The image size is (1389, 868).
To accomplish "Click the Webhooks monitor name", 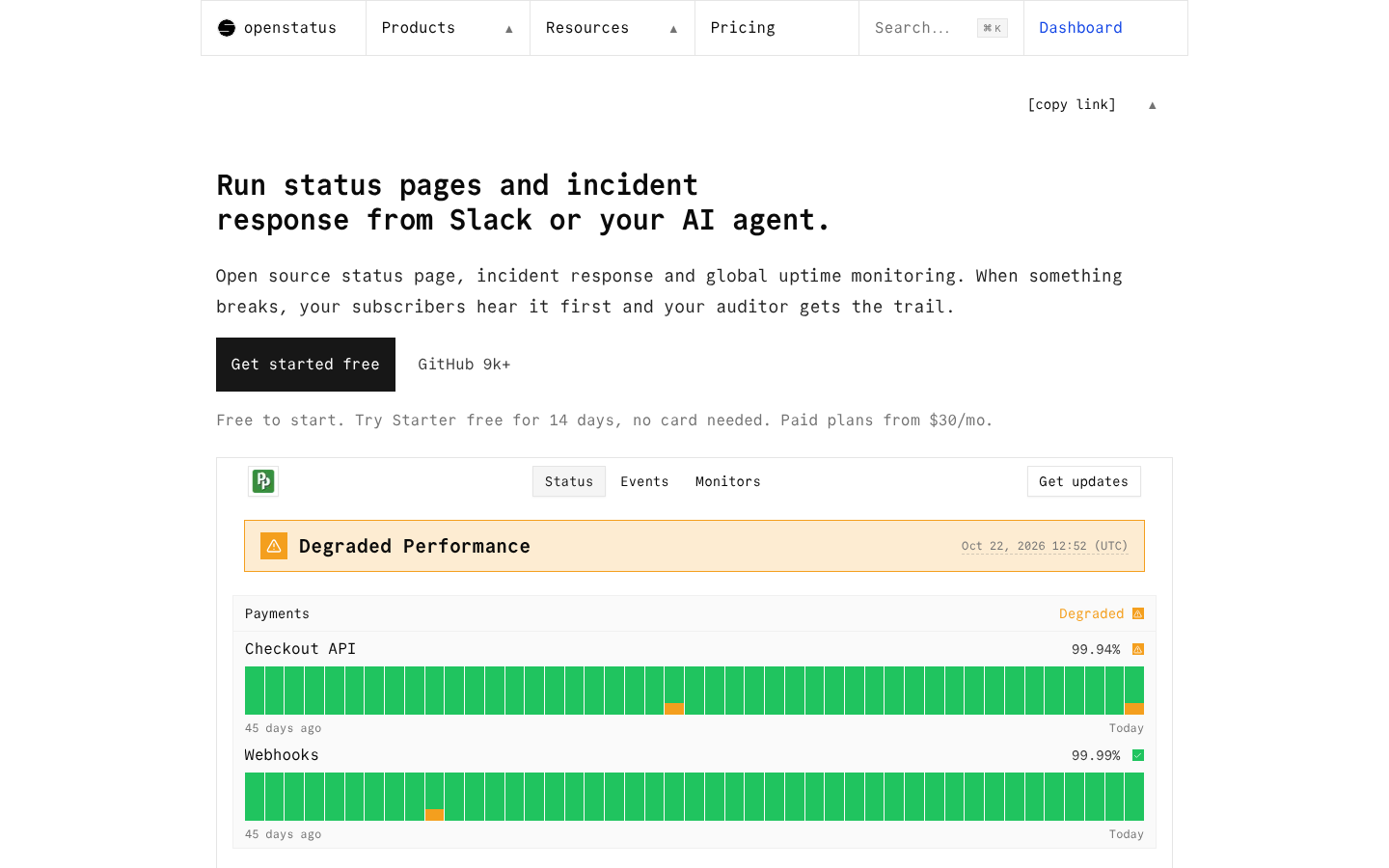I will click(282, 755).
